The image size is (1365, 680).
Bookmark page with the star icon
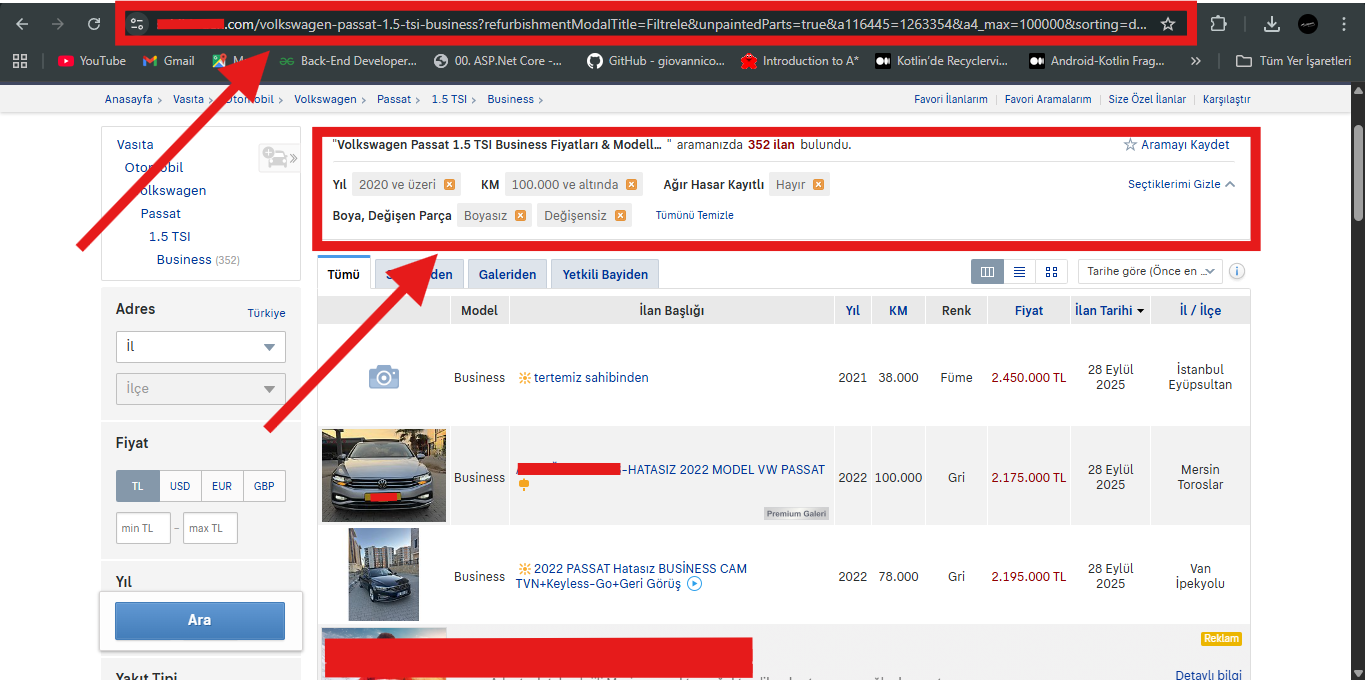[1168, 24]
